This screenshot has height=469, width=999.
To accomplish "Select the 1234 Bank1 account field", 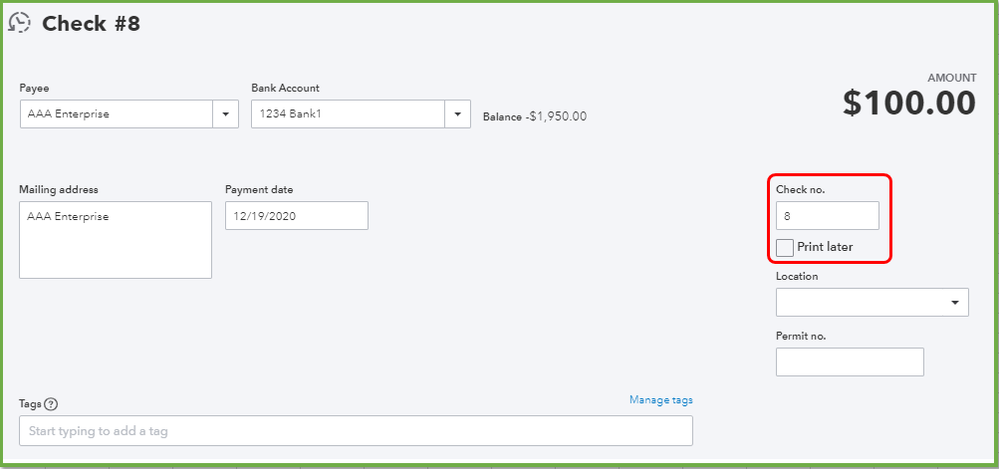I will coord(347,114).
